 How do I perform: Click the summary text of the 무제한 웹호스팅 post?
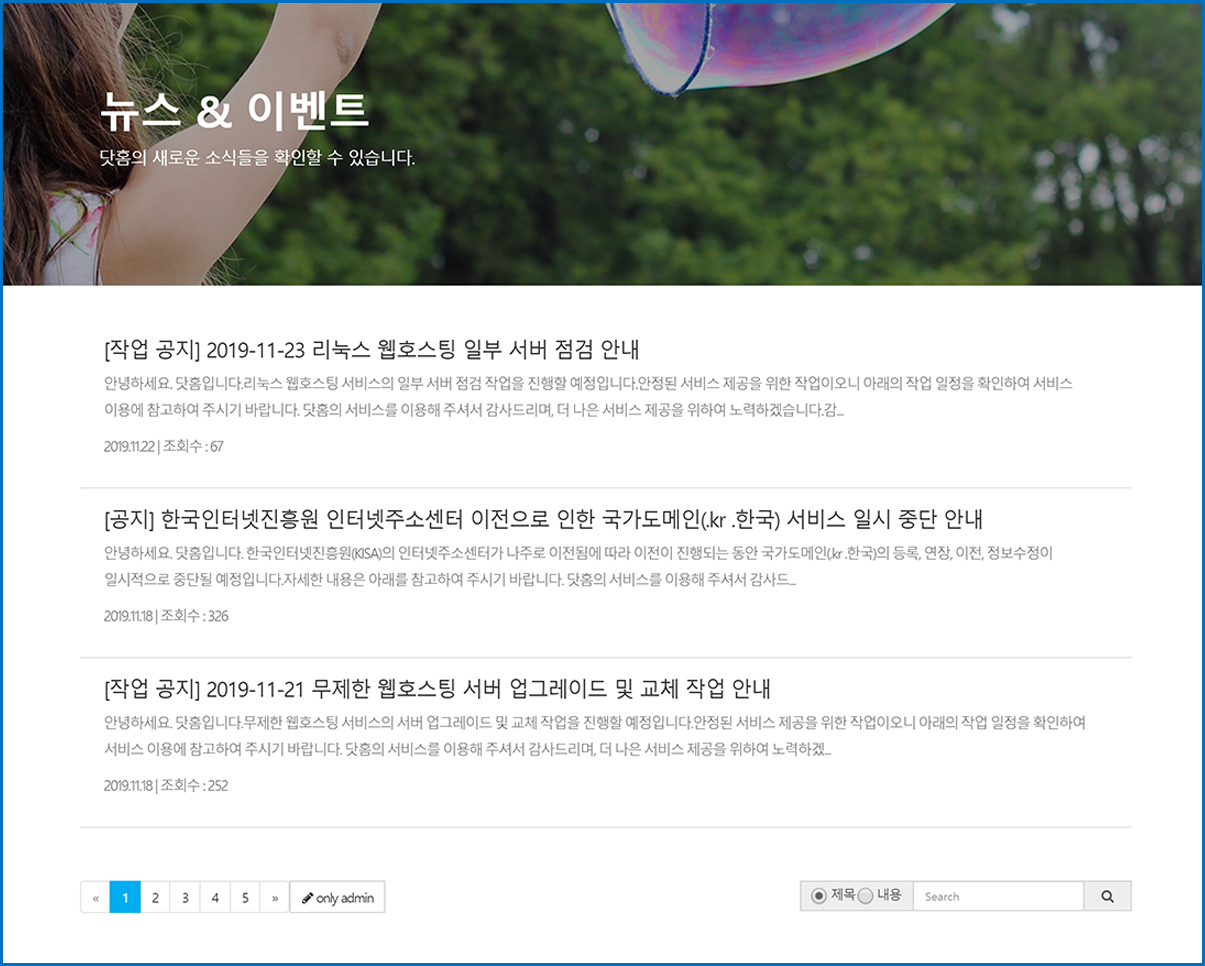pyautogui.click(x=595, y=736)
